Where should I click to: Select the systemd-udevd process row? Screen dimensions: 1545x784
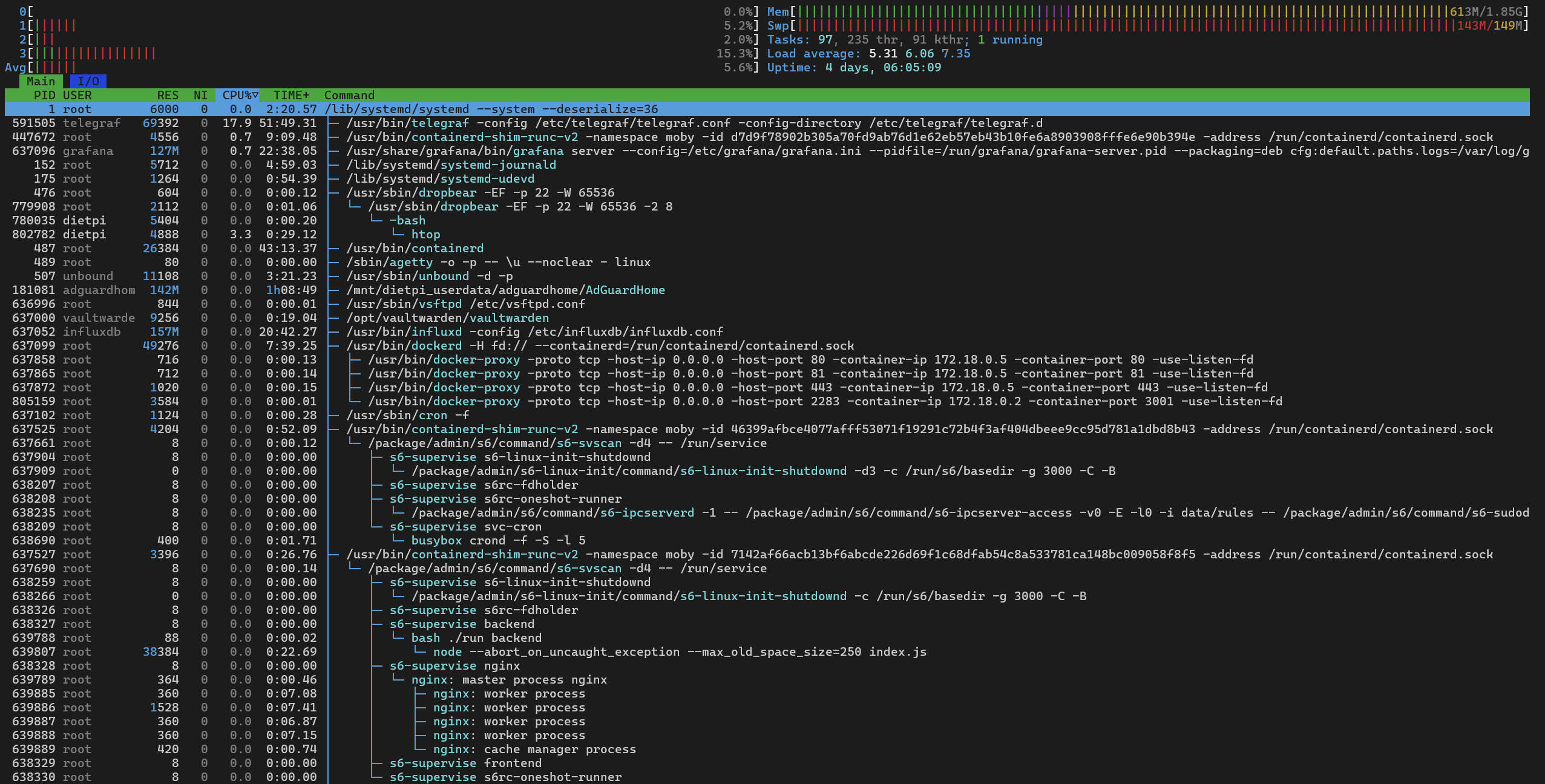pyautogui.click(x=767, y=178)
